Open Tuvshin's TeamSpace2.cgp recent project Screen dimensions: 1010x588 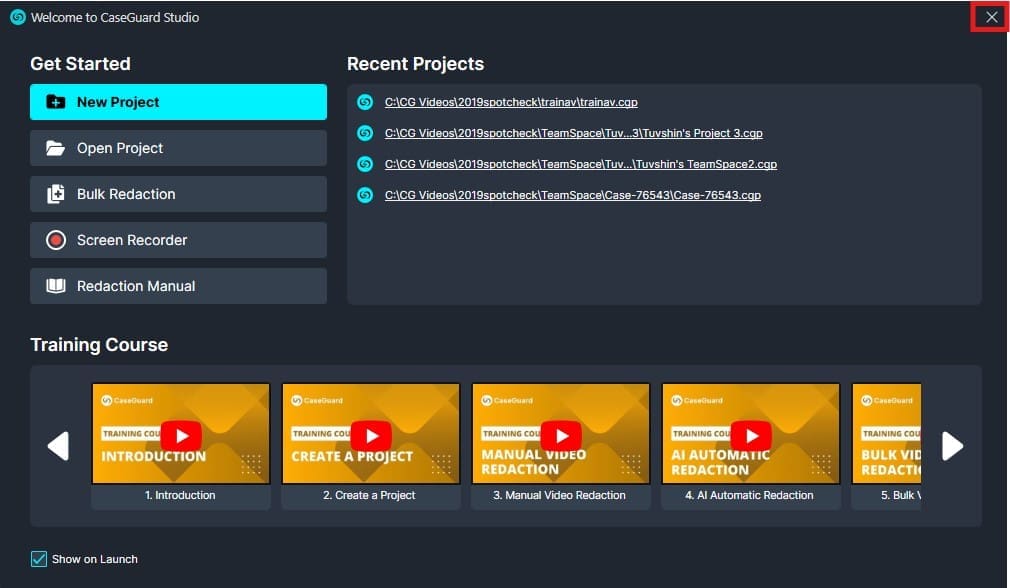(x=580, y=164)
